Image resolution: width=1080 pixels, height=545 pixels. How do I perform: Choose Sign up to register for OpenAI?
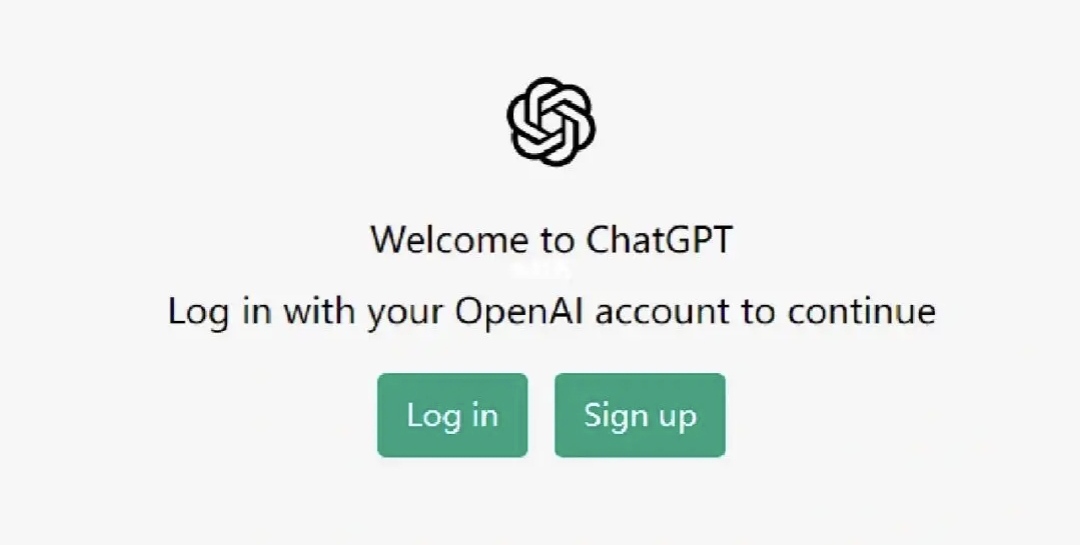[640, 415]
